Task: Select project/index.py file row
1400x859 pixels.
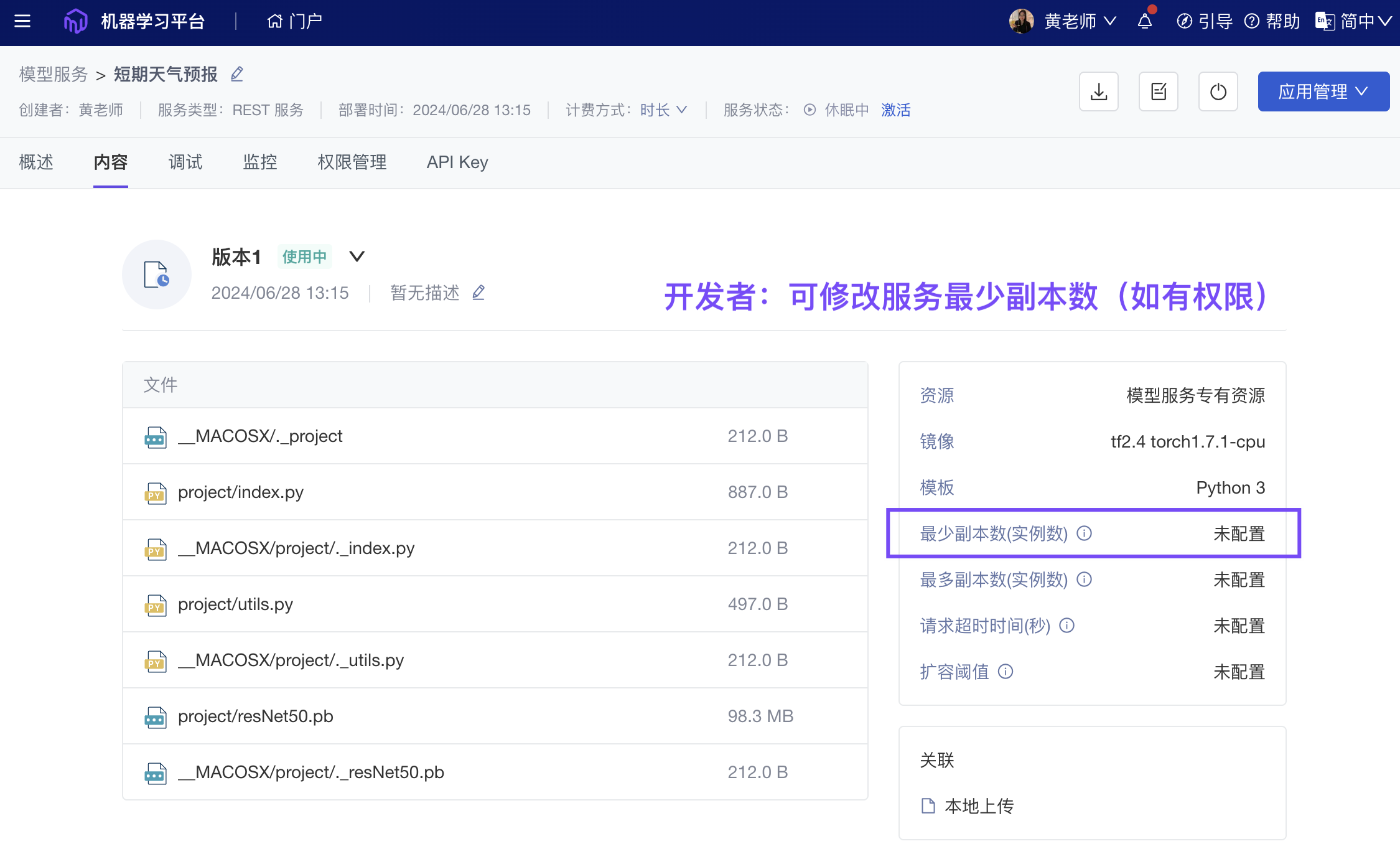Action: point(241,492)
